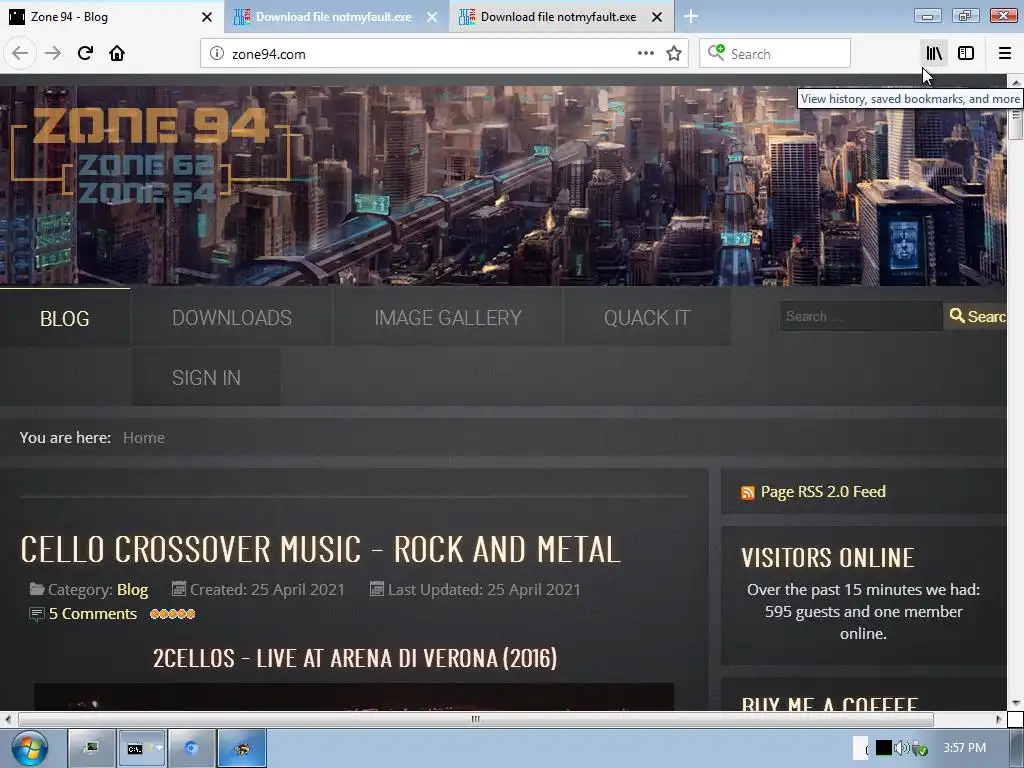This screenshot has width=1024, height=768.
Task: Open the volume speaker tray icon
Action: (x=901, y=748)
